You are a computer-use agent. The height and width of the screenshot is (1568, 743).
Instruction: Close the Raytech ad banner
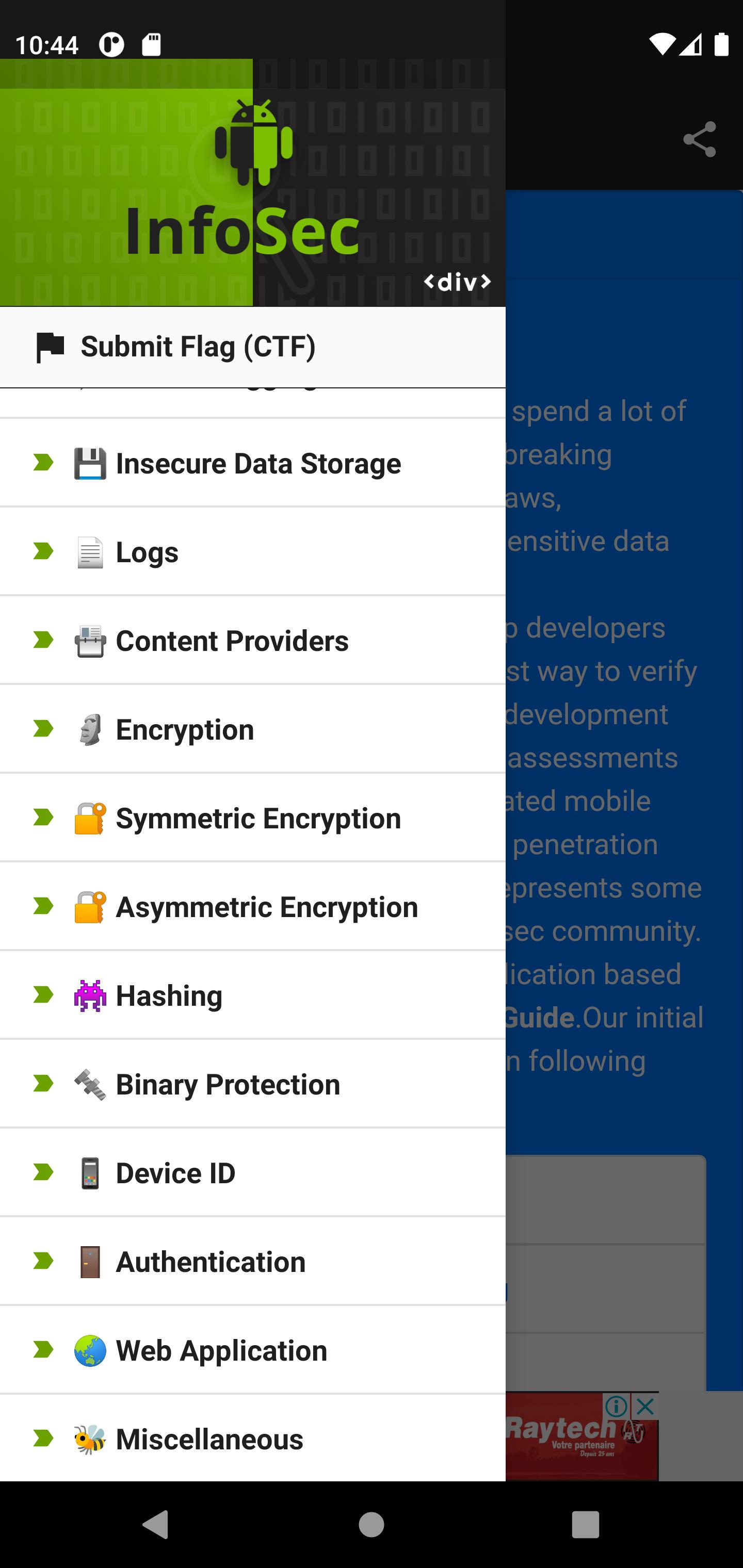645,1407
